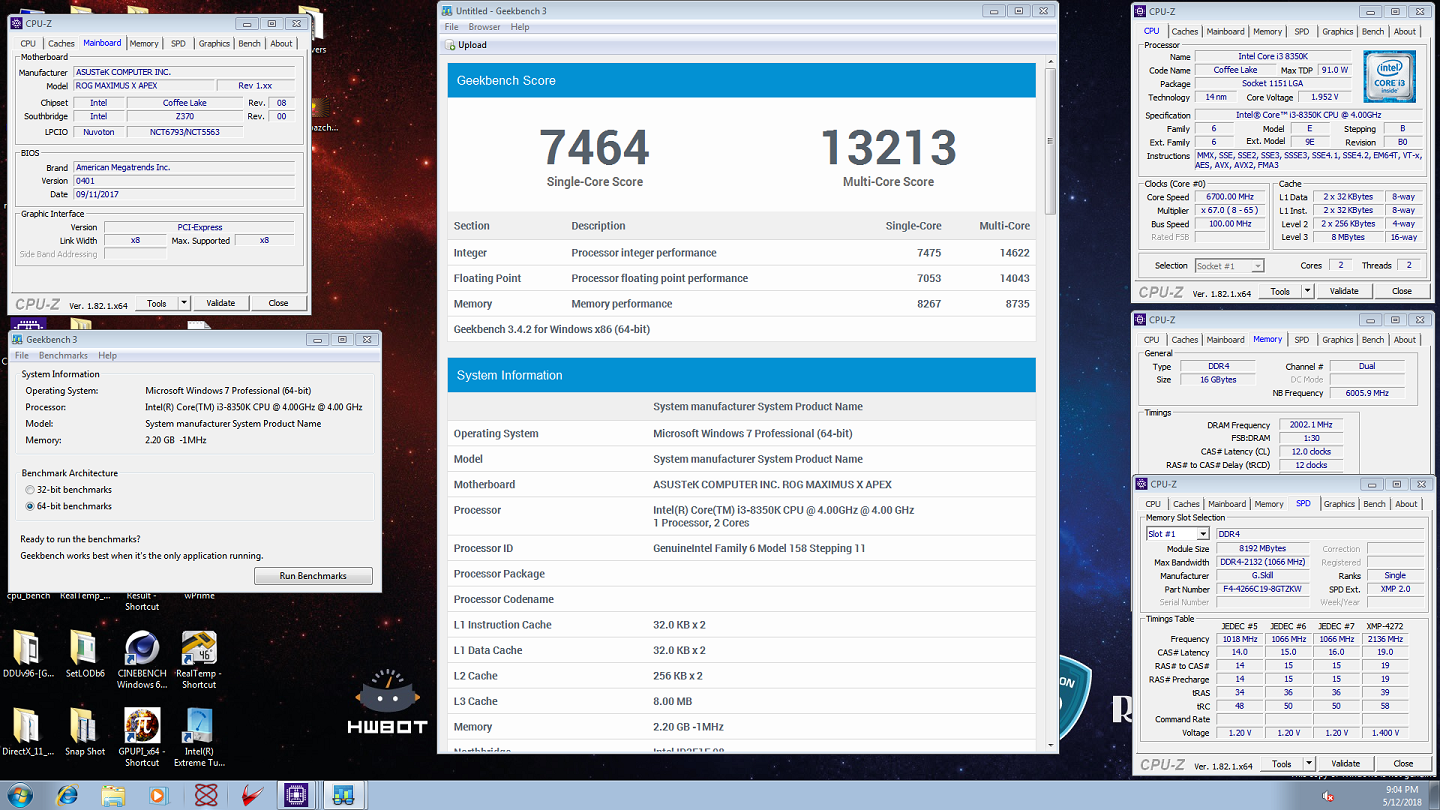Click the red checkmark taskbar icon
This screenshot has height=810, width=1440.
point(252,796)
